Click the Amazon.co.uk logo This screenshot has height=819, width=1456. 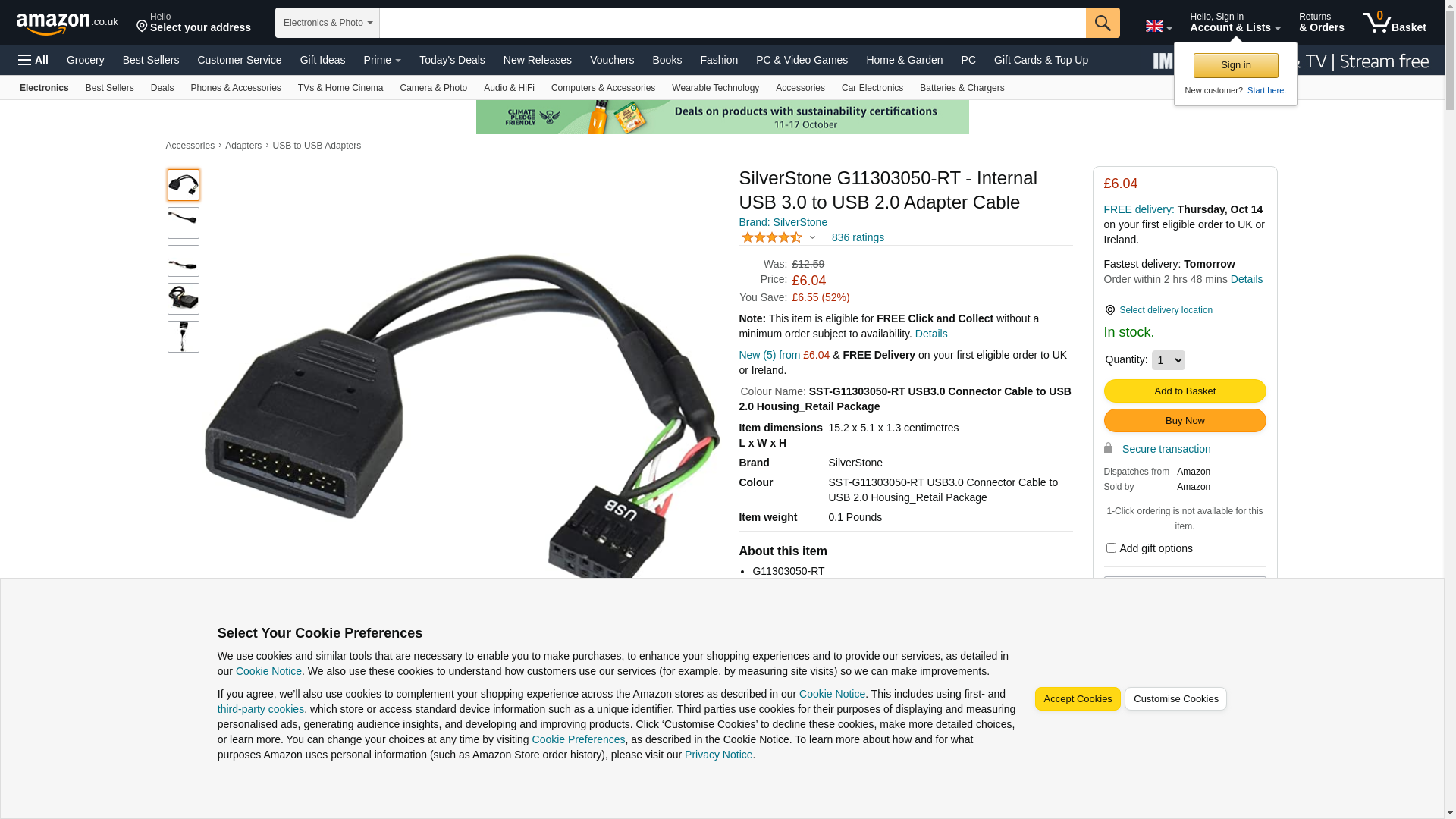67,23
